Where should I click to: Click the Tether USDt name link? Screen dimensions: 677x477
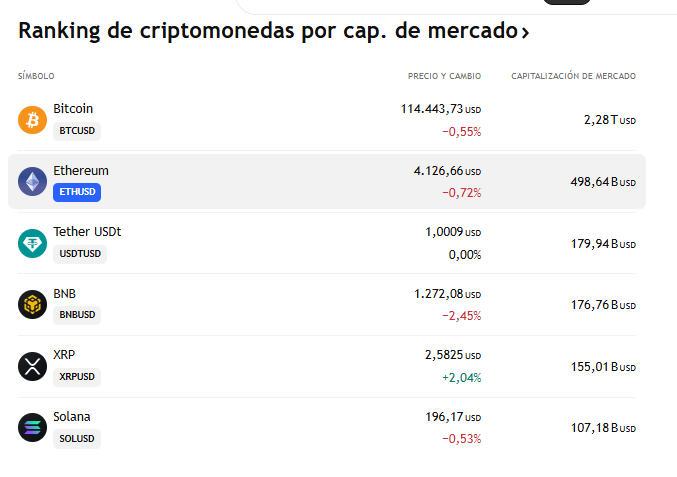(x=87, y=231)
